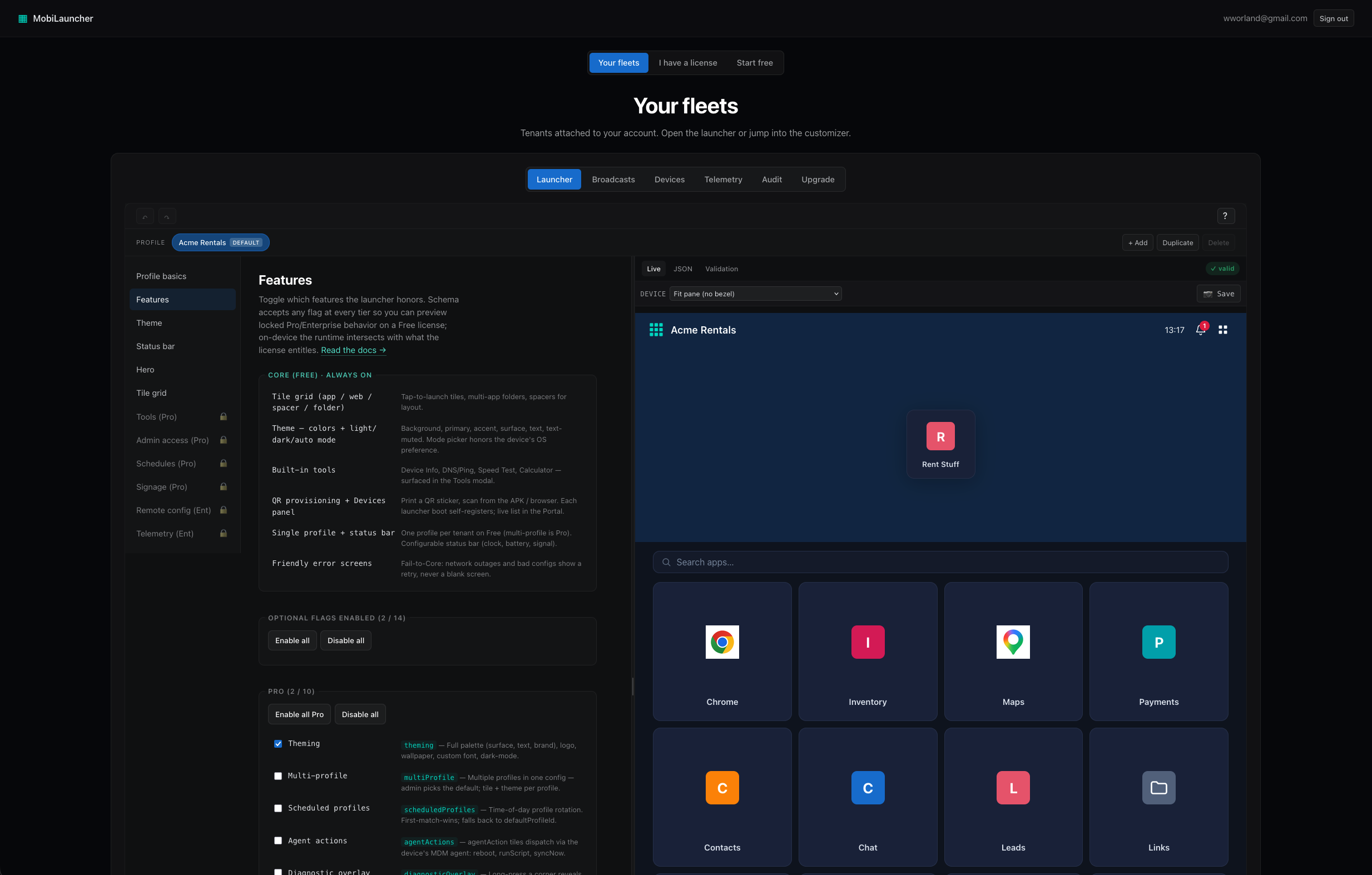Click the Search apps input field
The width and height of the screenshot is (1372, 875).
[x=940, y=562]
